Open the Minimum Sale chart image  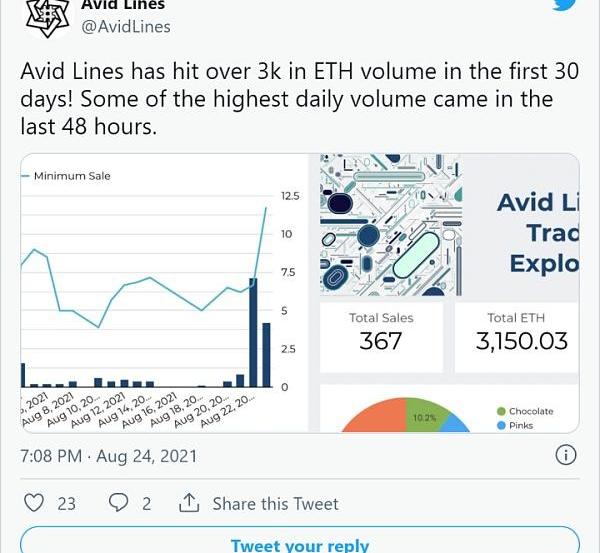click(165, 293)
